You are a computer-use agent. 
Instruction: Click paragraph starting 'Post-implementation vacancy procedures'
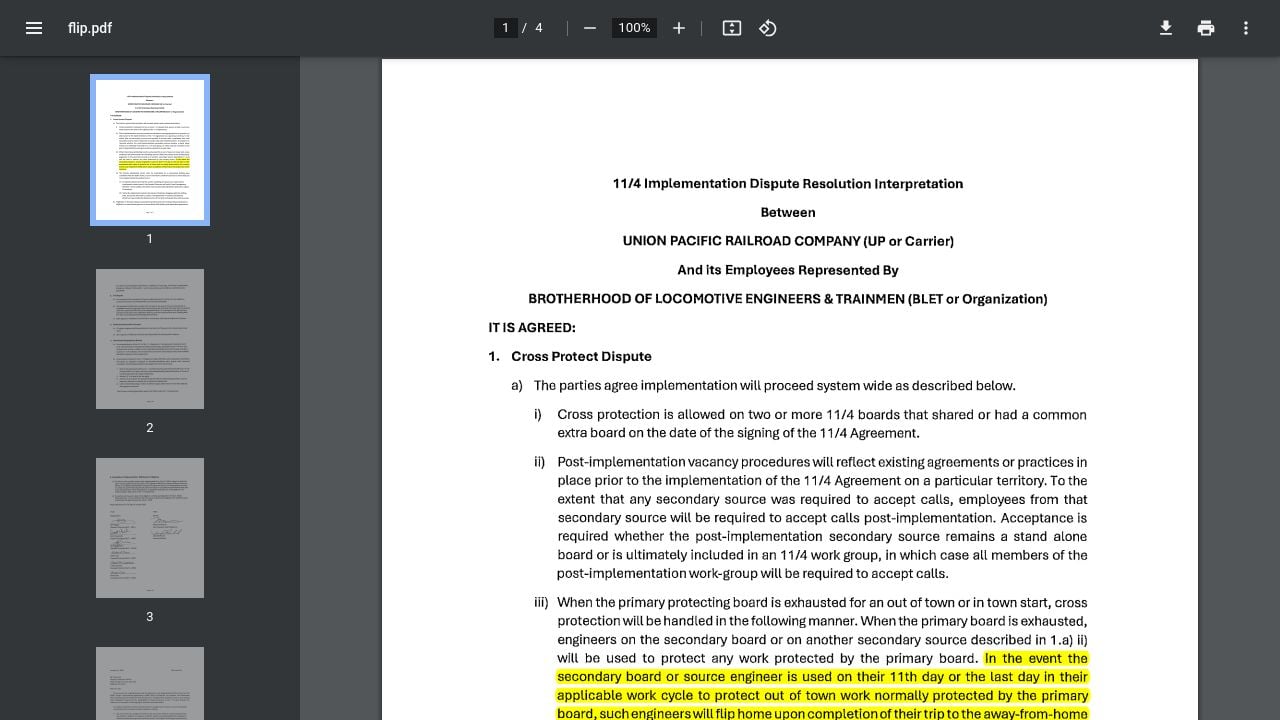[x=822, y=518]
